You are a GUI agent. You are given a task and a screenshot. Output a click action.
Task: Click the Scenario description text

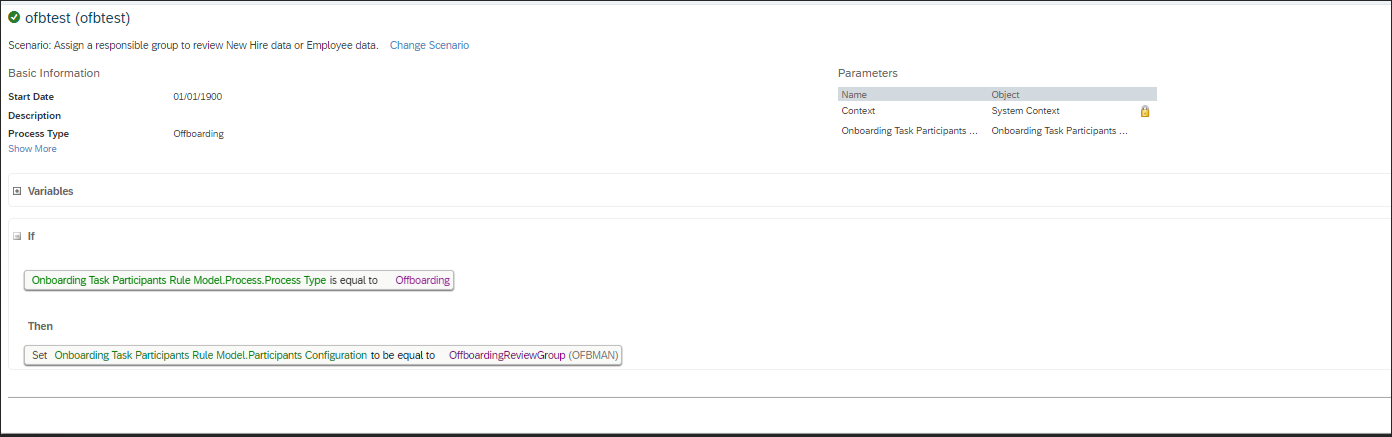(193, 45)
